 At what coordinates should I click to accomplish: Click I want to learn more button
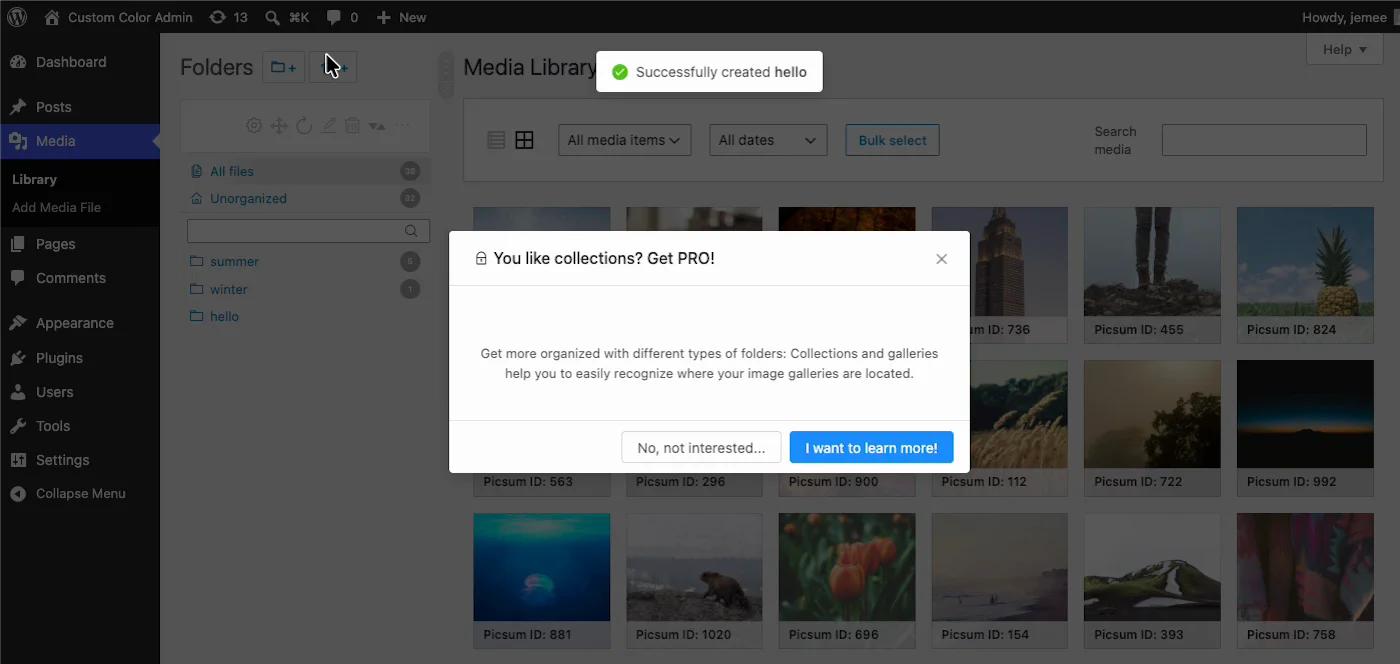point(872,448)
